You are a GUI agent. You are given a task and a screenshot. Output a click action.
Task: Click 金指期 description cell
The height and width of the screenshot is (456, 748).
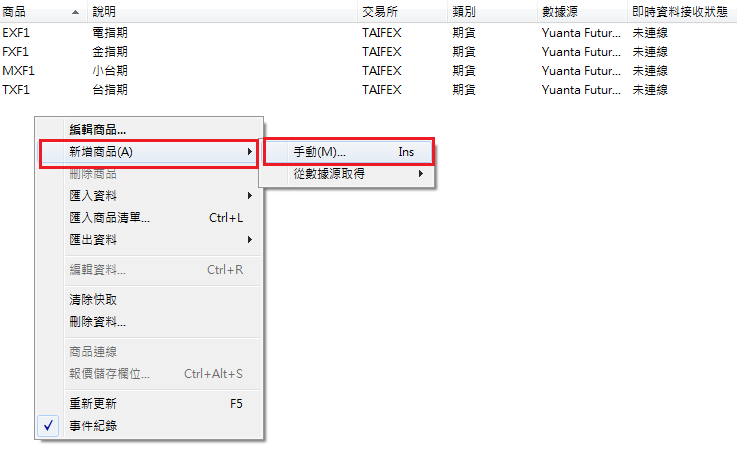(x=110, y=52)
